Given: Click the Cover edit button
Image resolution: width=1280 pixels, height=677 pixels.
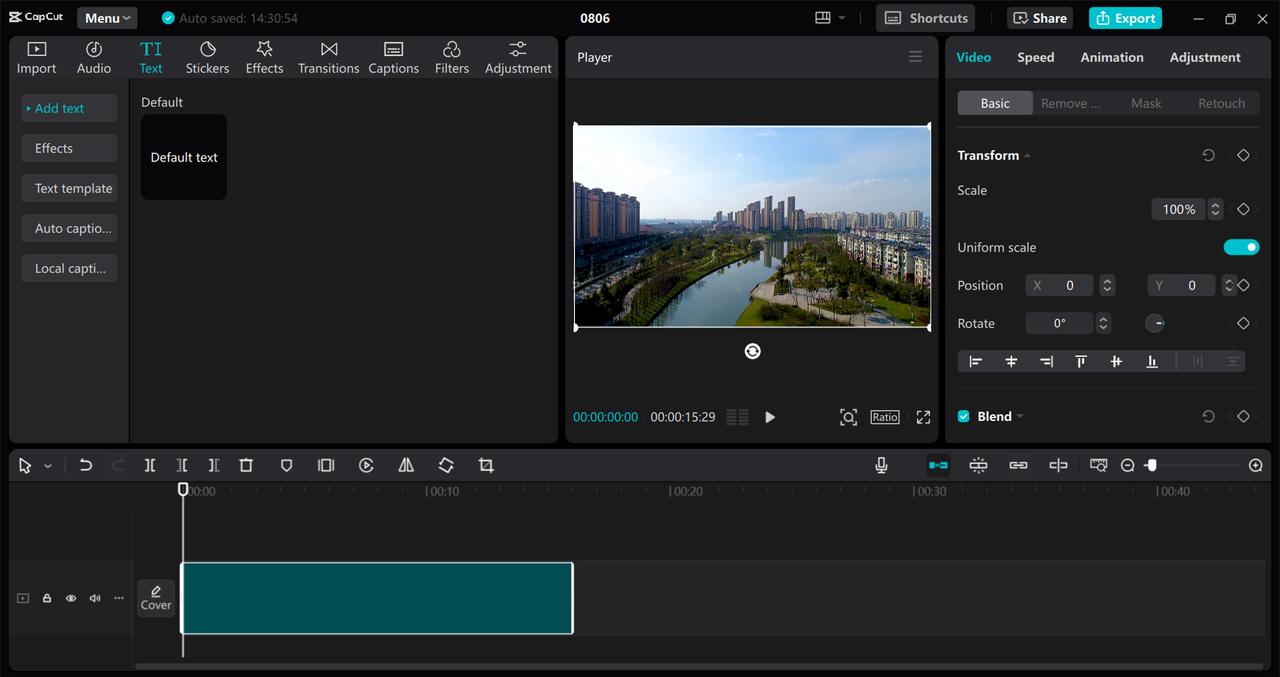Looking at the screenshot, I should coord(156,598).
